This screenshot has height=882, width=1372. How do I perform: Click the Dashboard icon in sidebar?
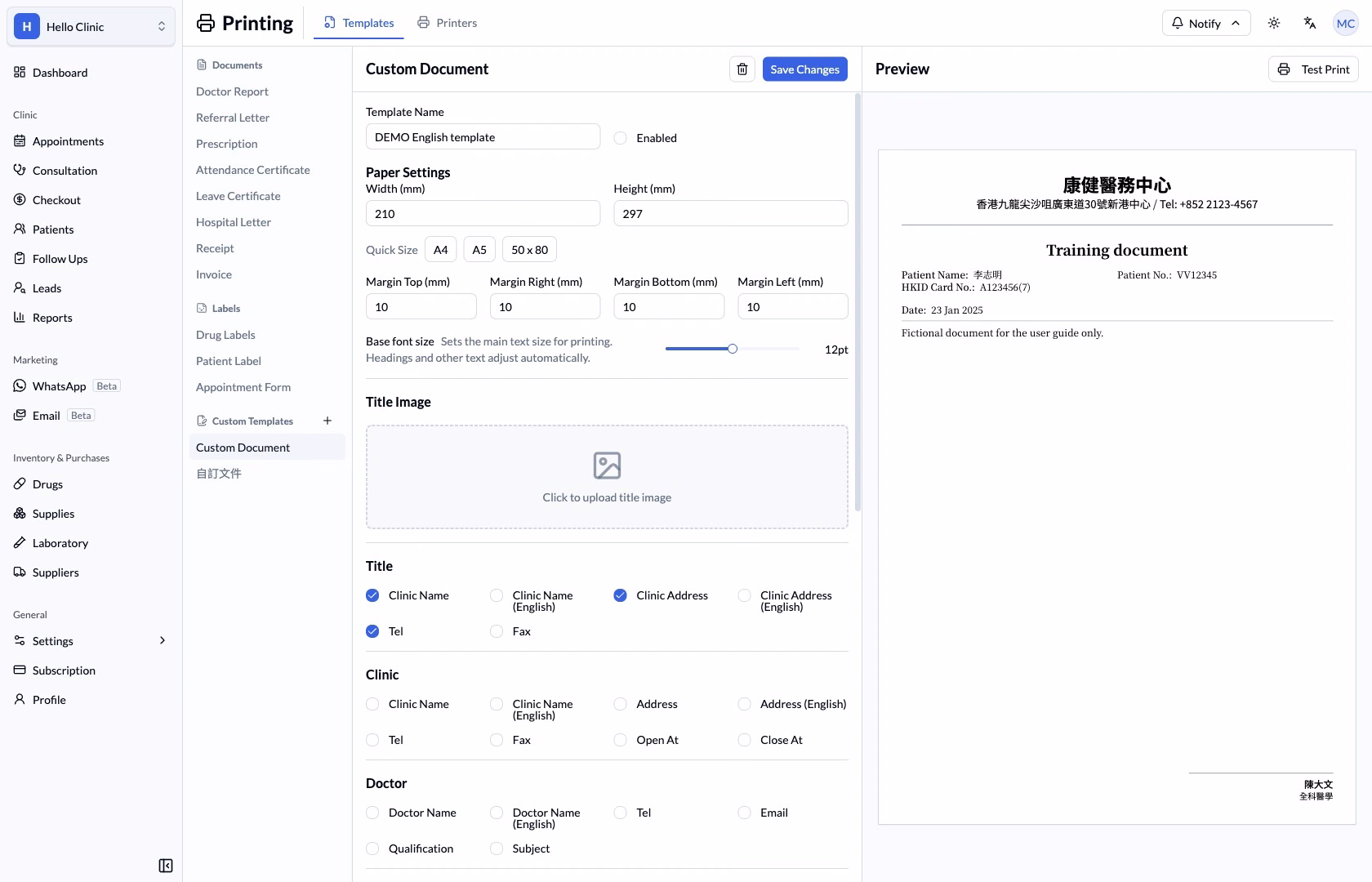(x=20, y=72)
